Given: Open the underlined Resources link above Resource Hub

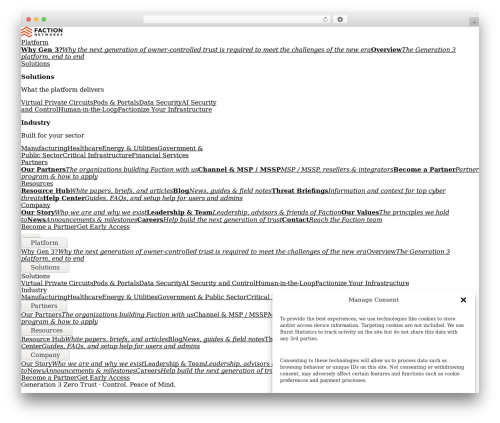Looking at the screenshot, I should click(x=37, y=184).
